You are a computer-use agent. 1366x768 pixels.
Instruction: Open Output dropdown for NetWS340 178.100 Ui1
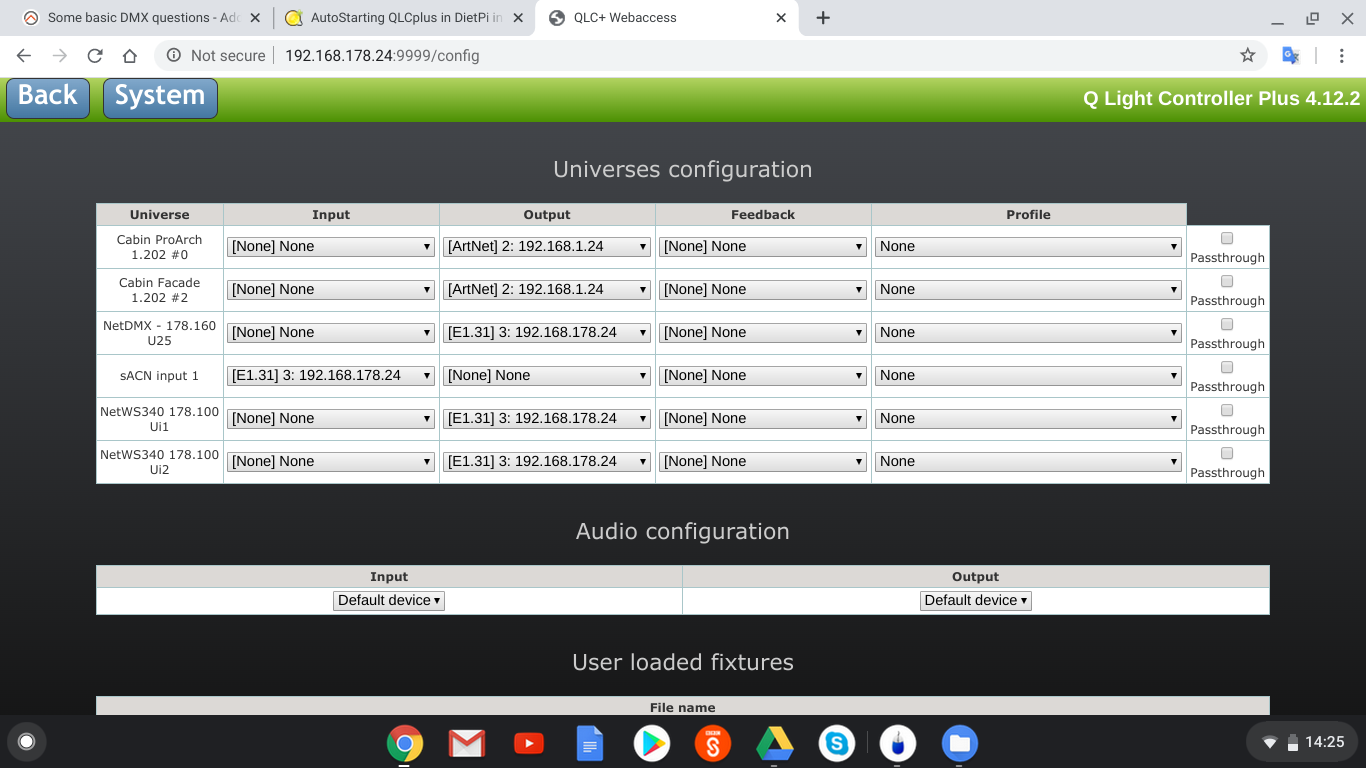(x=547, y=419)
